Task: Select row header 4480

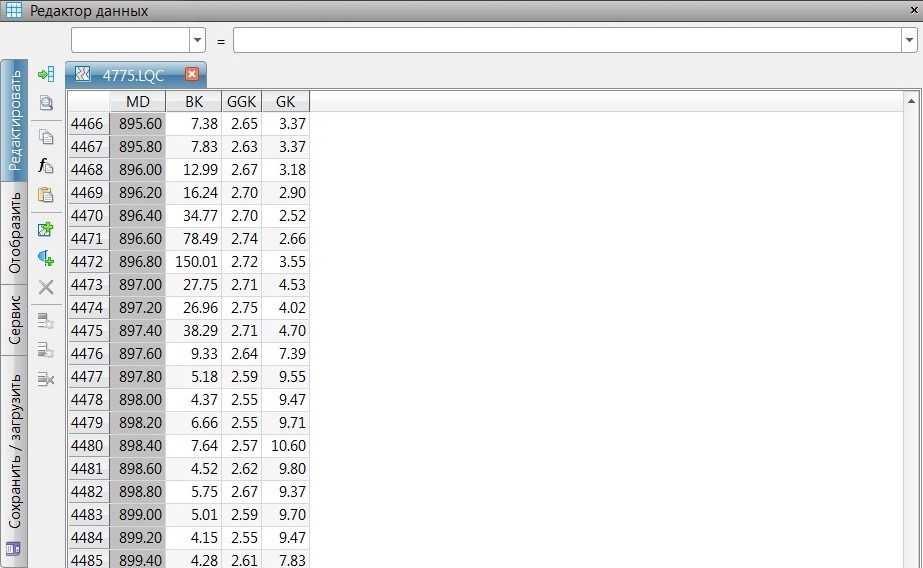Action: tap(88, 446)
